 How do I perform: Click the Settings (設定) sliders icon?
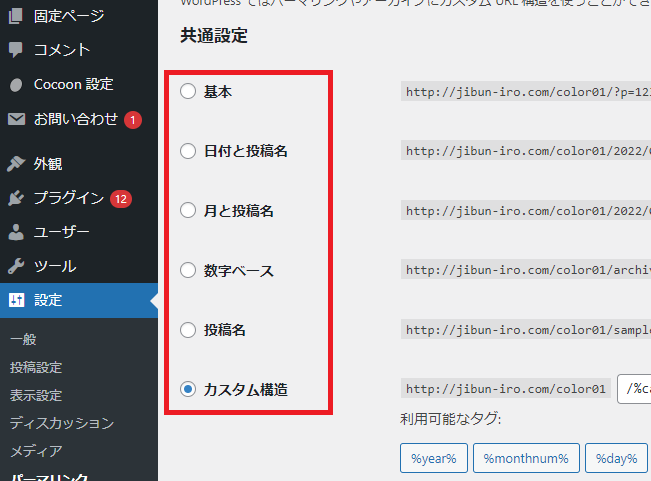(17, 300)
